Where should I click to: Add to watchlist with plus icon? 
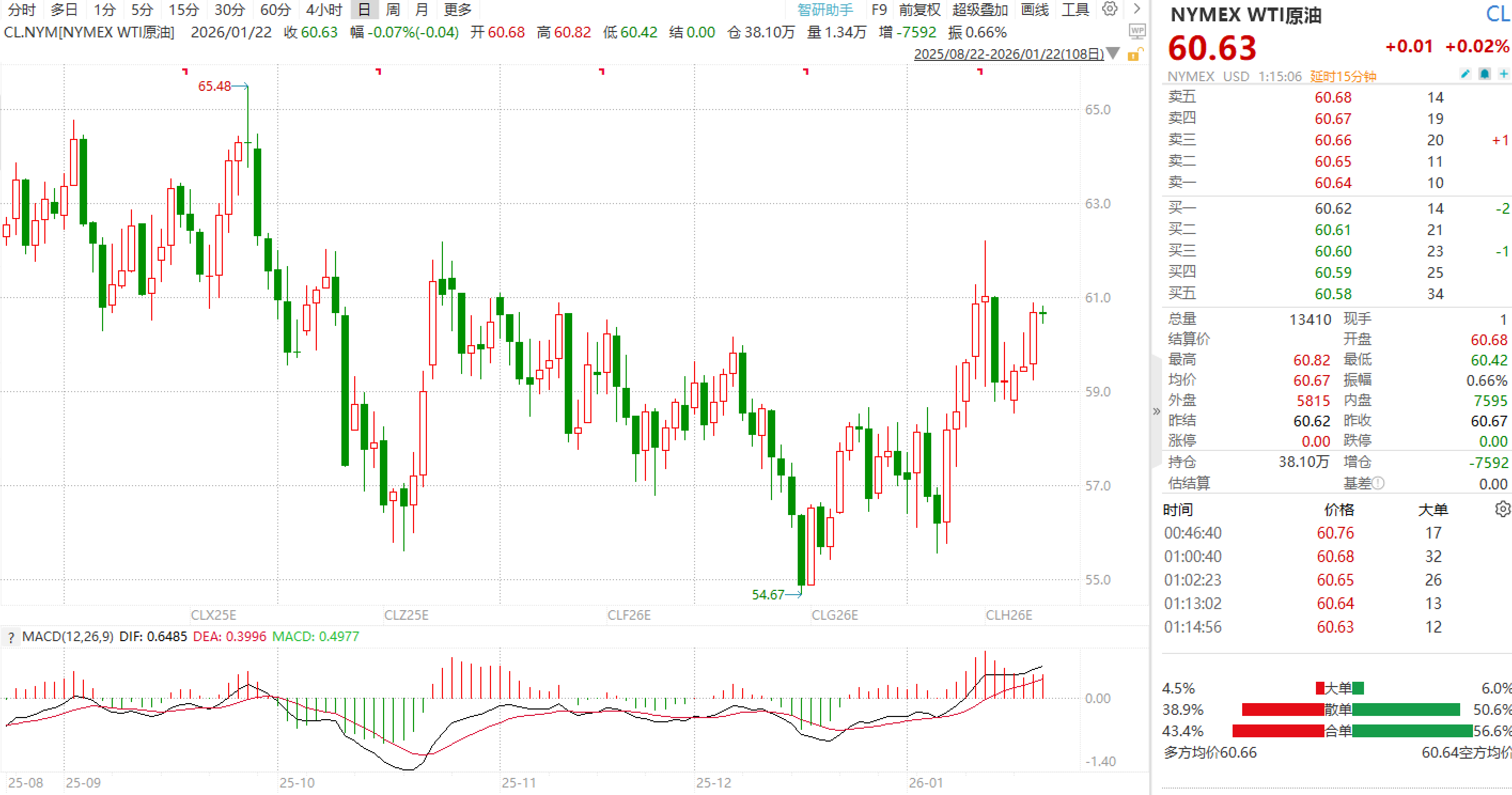[x=1503, y=74]
